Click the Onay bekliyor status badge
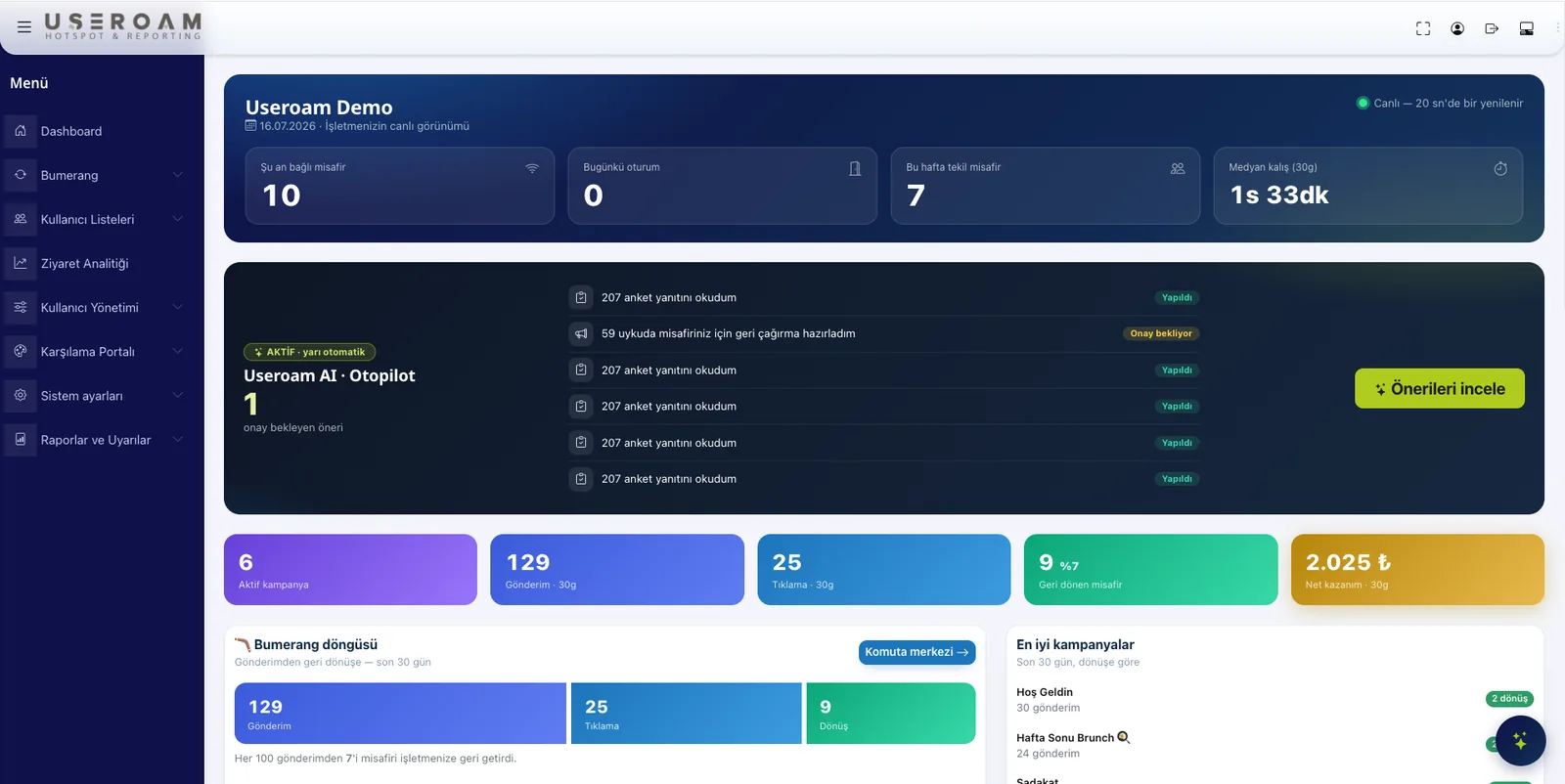1565x784 pixels. (1161, 333)
